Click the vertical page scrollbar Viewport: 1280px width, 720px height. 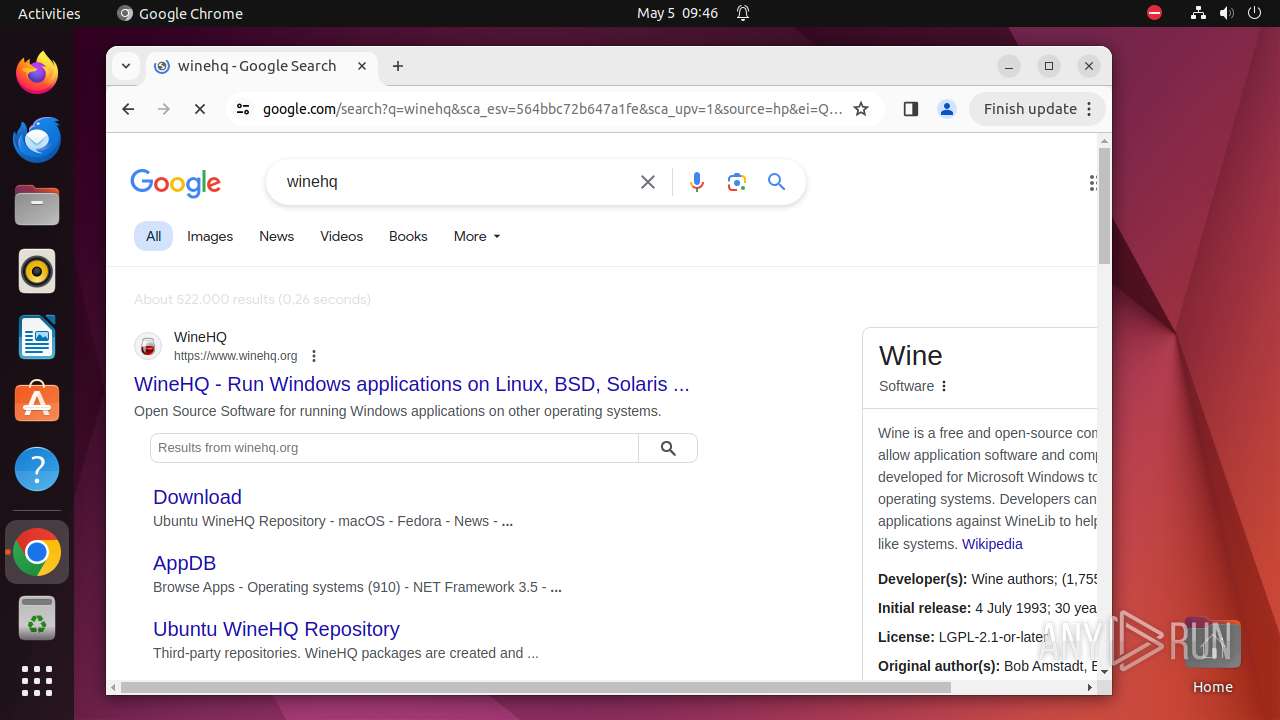pos(1104,206)
